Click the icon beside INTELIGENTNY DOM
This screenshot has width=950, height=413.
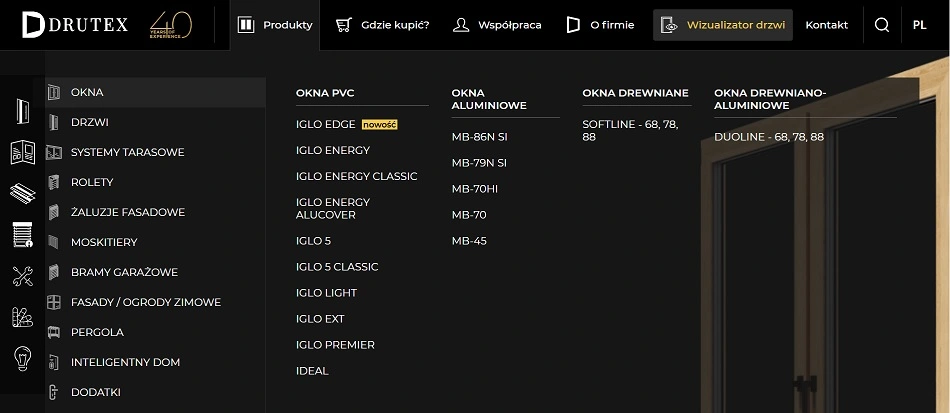click(54, 362)
